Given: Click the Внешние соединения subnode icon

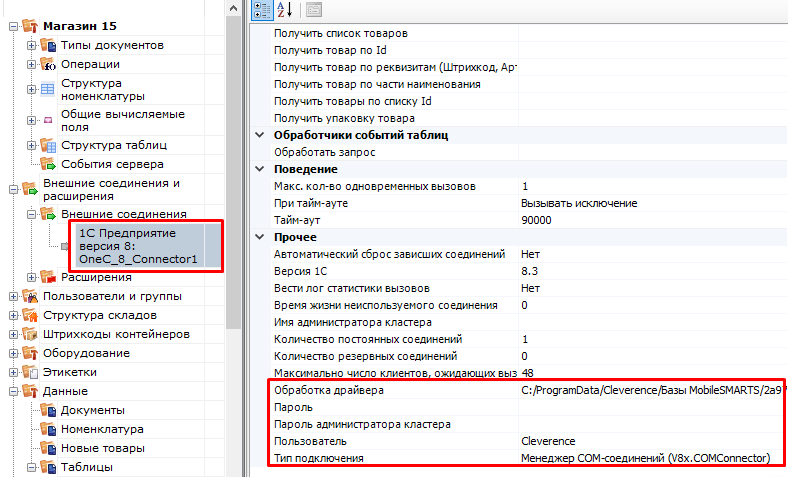Looking at the screenshot, I should [48, 214].
